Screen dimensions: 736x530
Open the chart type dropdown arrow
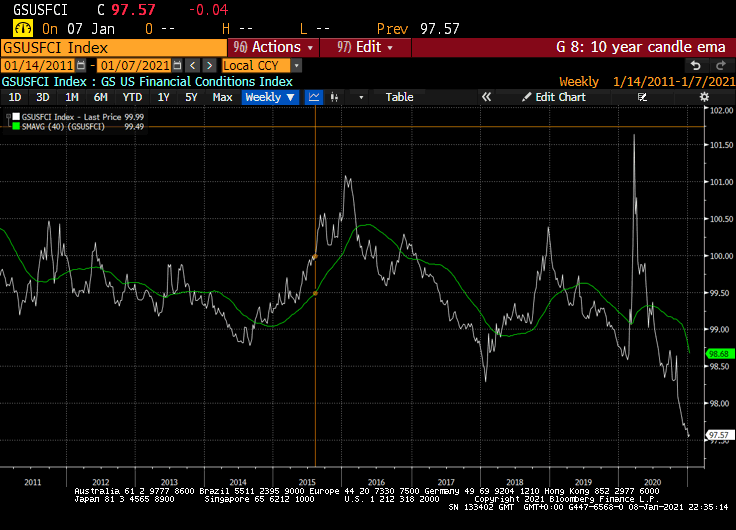360,97
